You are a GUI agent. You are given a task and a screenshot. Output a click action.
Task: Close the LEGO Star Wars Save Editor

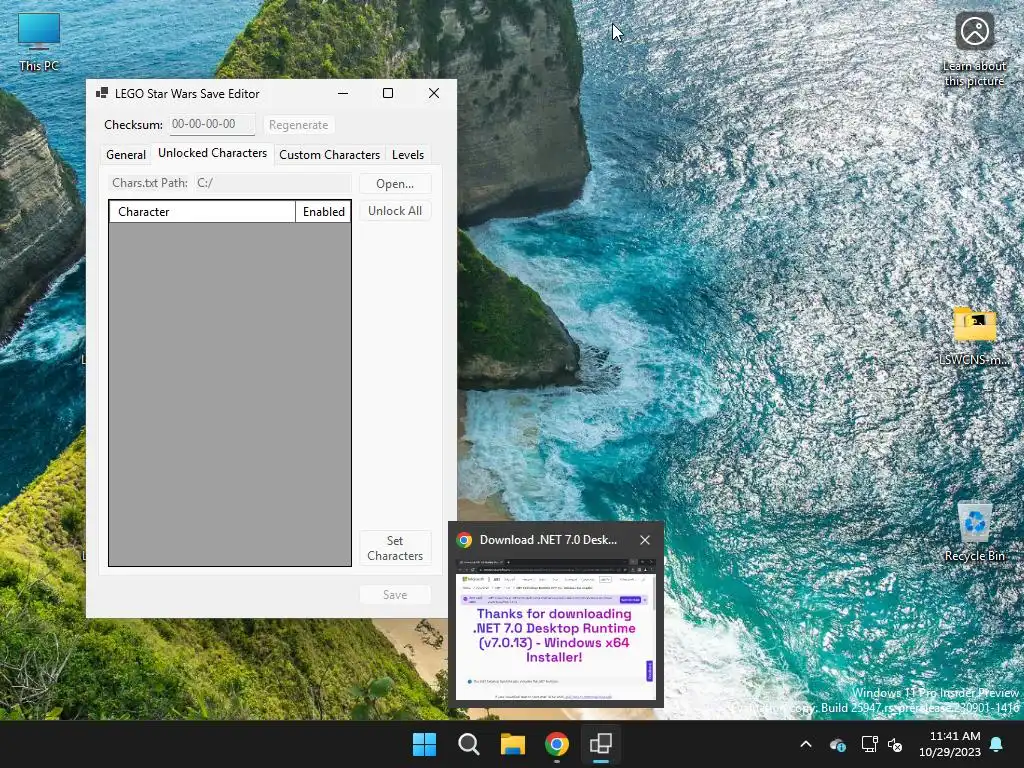click(x=434, y=93)
